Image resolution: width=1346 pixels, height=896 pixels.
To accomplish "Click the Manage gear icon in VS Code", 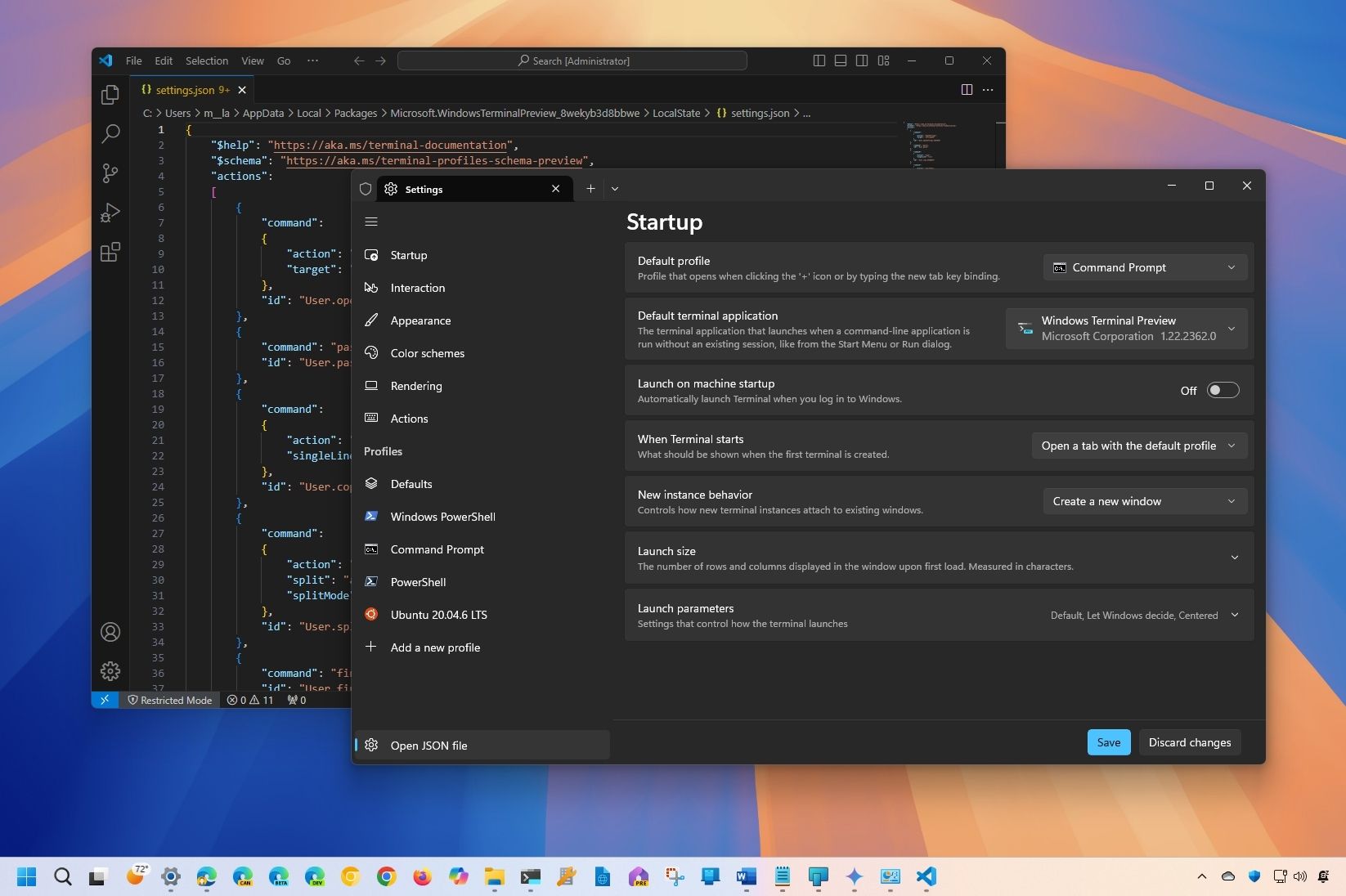I will [x=110, y=671].
